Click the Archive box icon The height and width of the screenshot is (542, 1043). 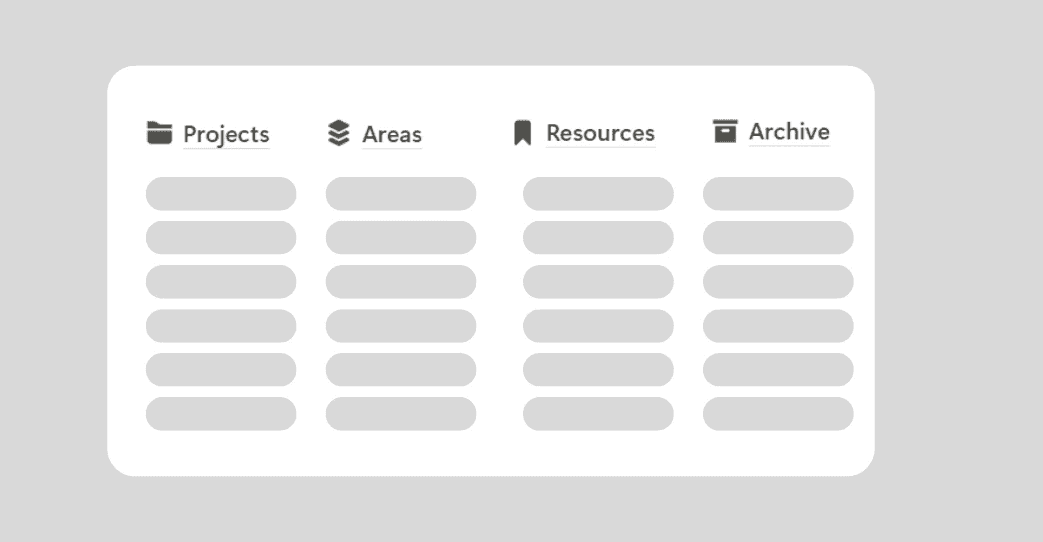click(x=725, y=131)
